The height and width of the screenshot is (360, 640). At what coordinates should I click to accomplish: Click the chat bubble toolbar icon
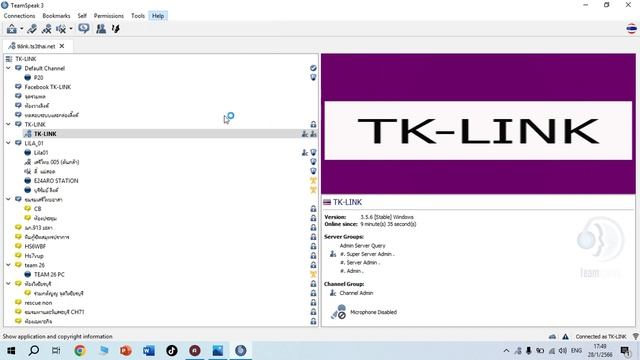(x=84, y=29)
